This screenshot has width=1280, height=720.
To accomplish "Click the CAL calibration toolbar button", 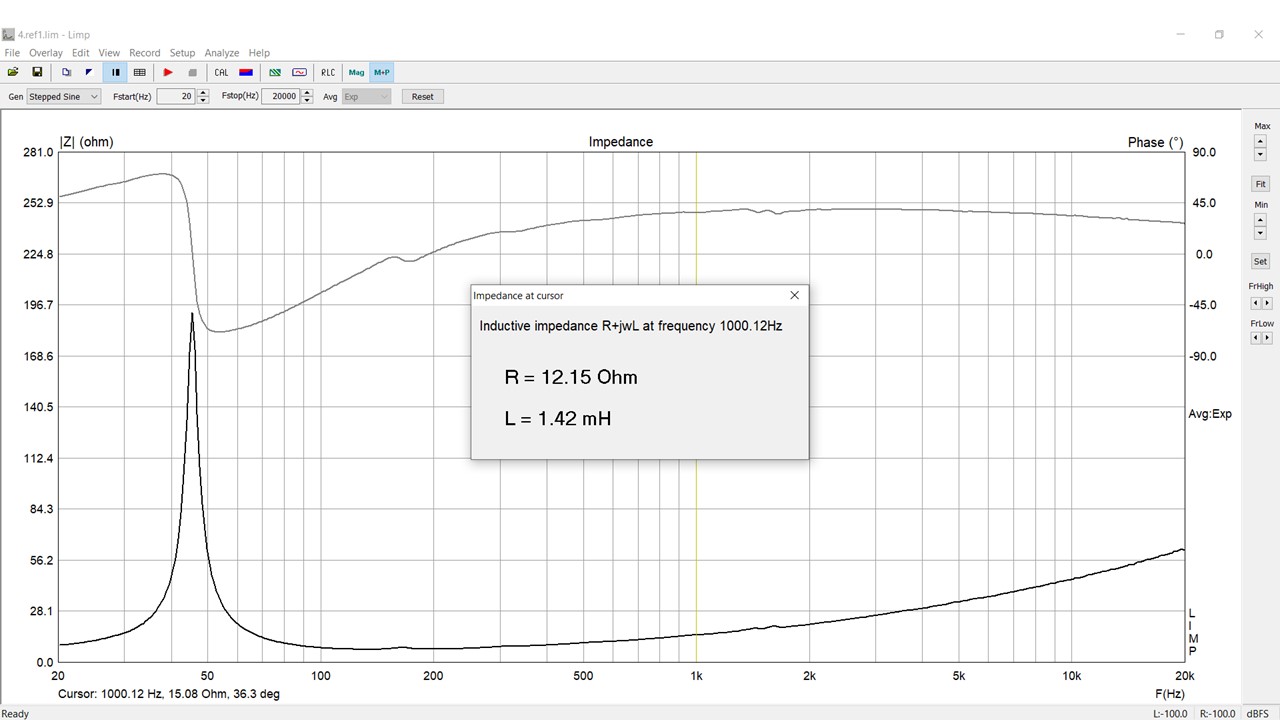I will [x=221, y=72].
